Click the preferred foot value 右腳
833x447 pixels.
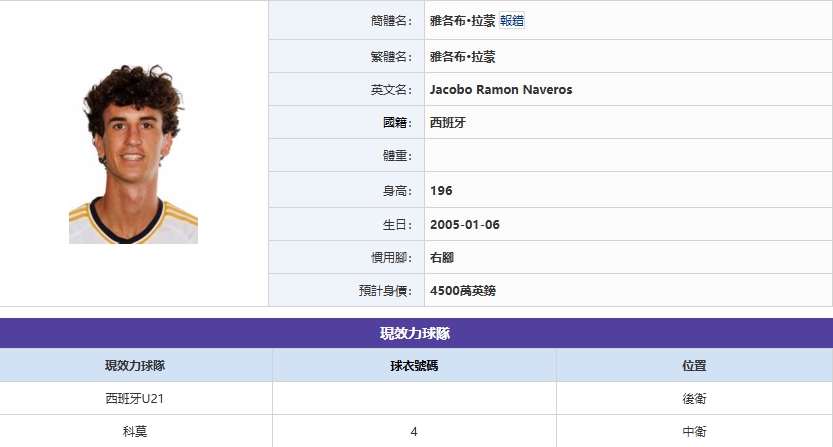click(x=441, y=258)
